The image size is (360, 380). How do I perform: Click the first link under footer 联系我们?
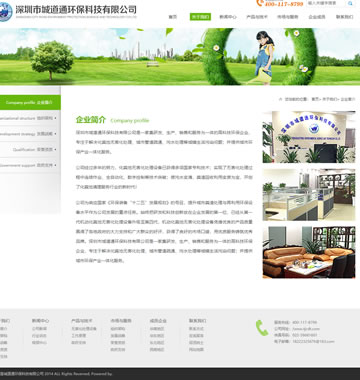click(x=196, y=329)
